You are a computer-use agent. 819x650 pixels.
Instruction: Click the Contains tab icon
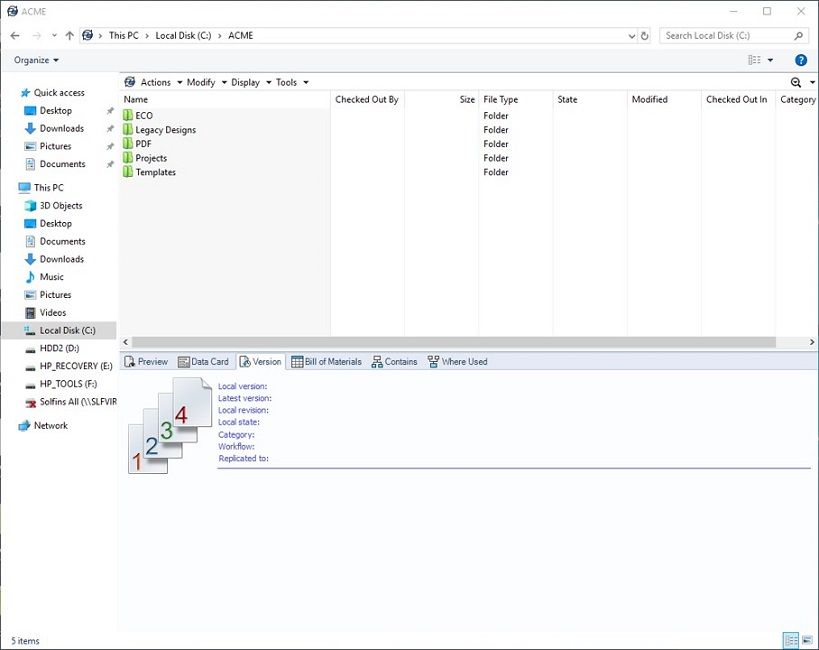click(x=376, y=361)
